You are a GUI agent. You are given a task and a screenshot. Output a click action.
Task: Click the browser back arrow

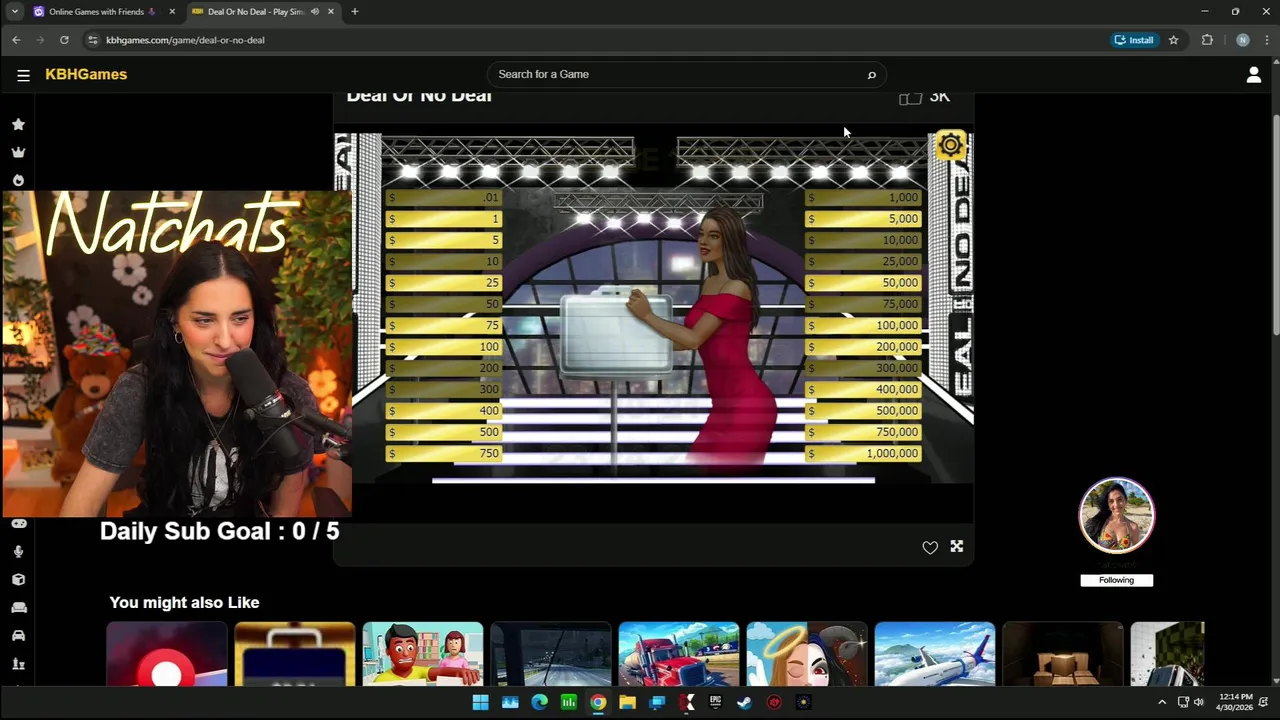(16, 40)
